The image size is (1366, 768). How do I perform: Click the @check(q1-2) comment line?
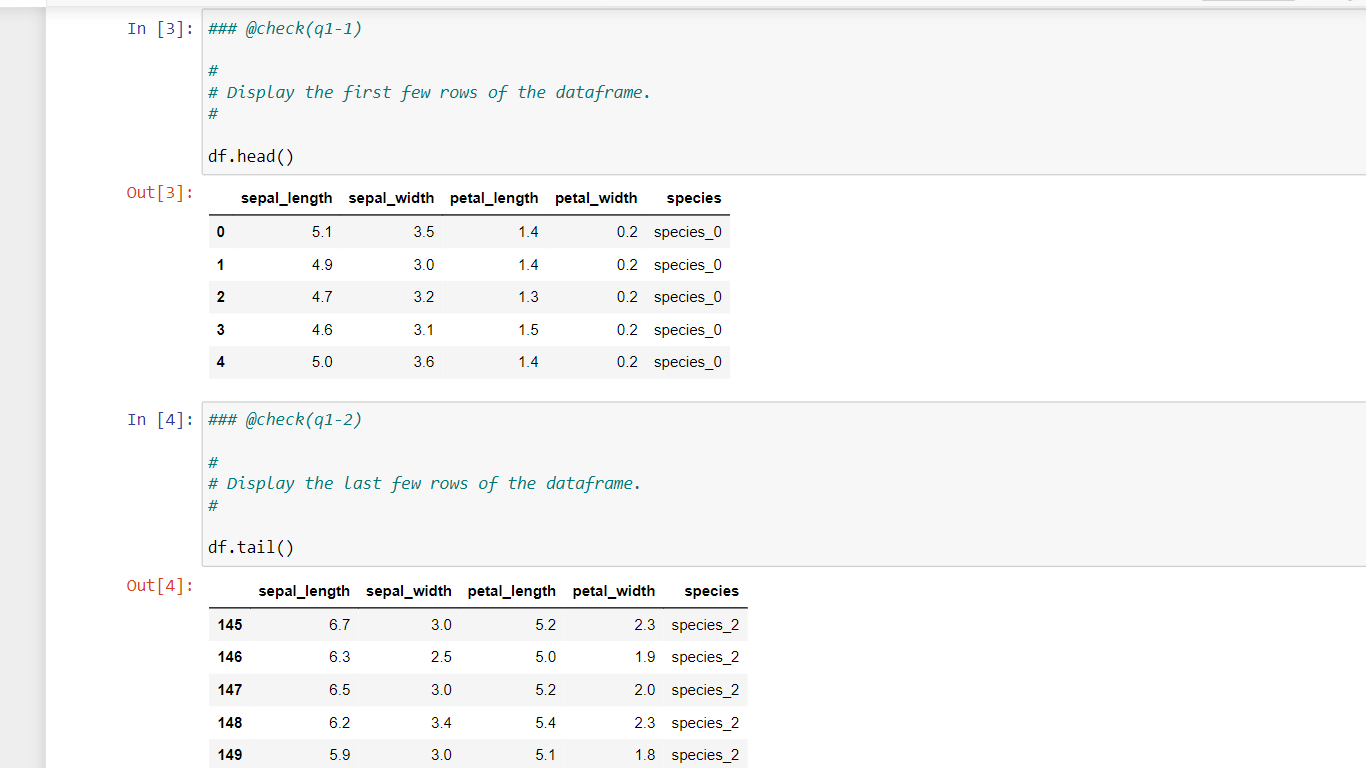click(x=283, y=419)
